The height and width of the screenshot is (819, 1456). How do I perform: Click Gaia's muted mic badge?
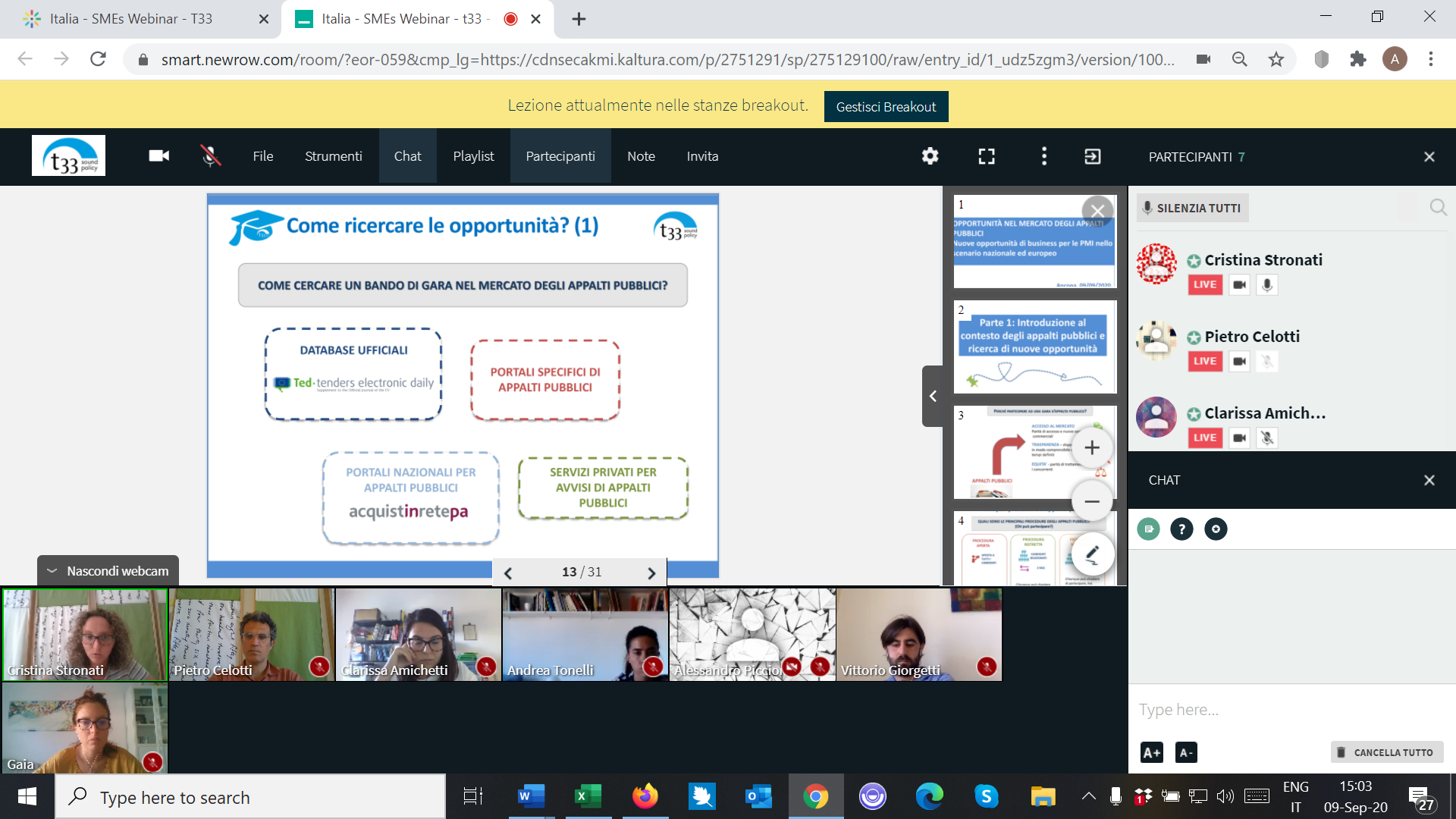[152, 761]
